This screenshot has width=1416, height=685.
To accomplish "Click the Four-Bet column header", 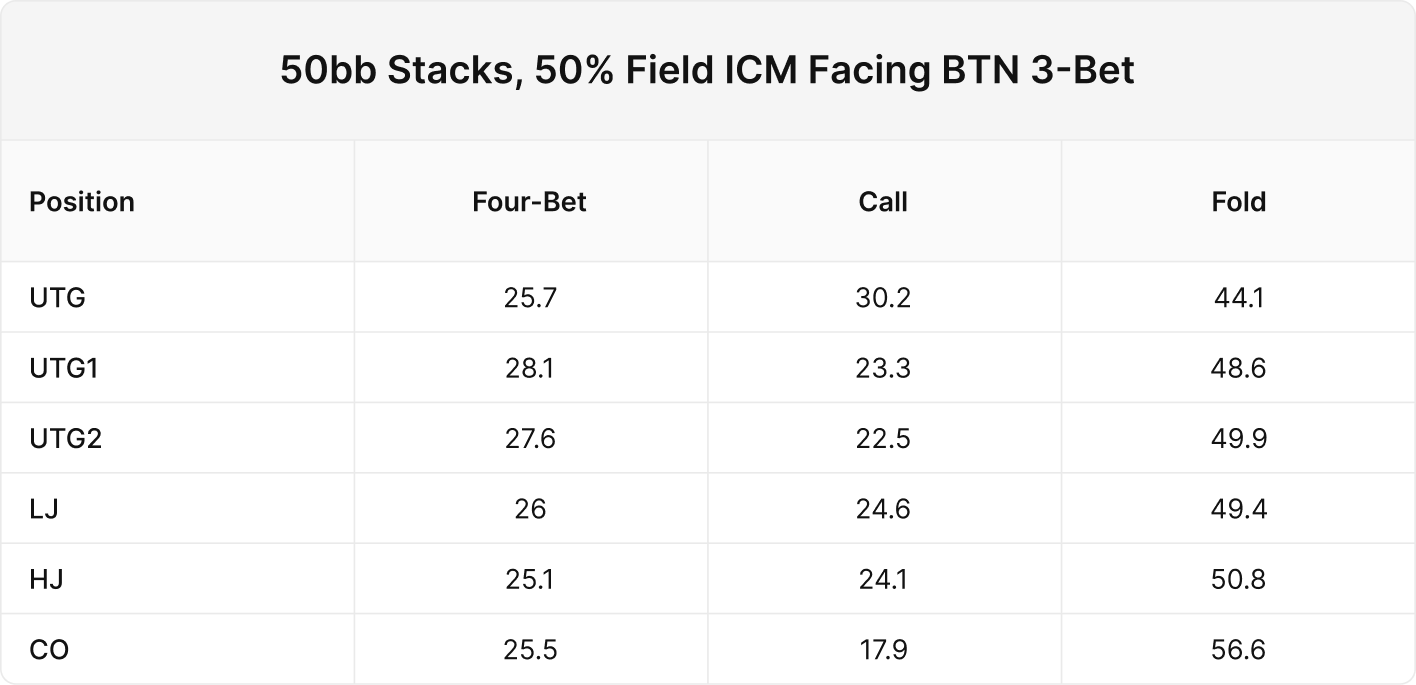I will pos(530,202).
